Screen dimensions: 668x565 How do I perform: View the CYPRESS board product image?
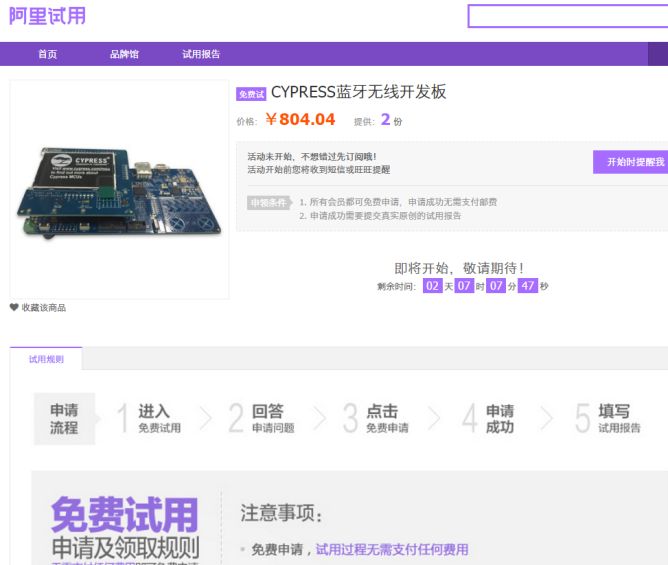119,190
